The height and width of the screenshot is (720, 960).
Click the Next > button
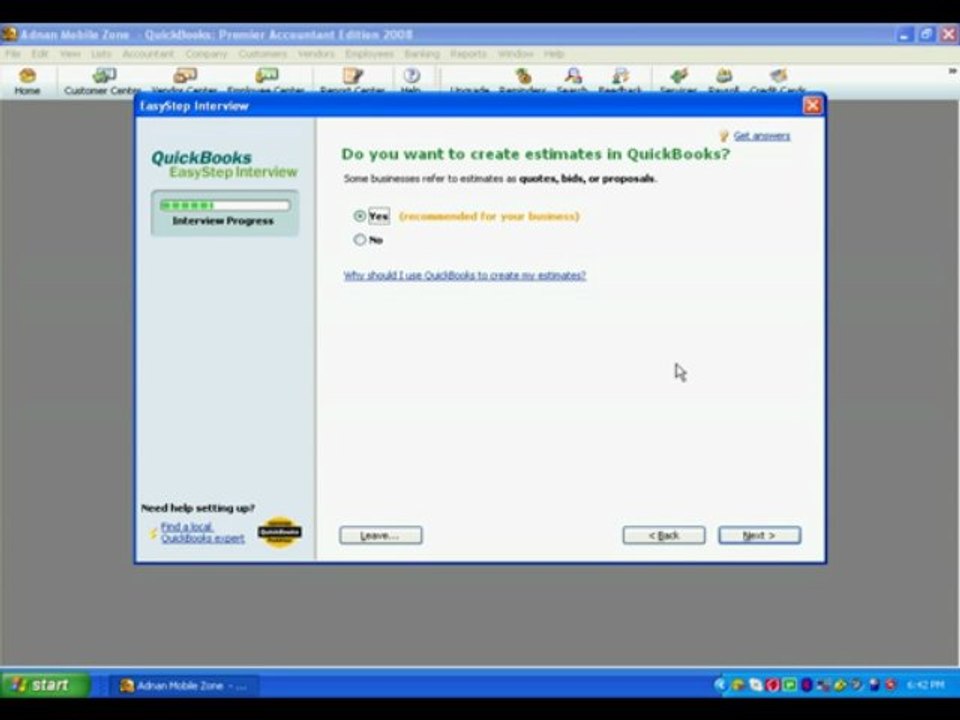click(759, 536)
